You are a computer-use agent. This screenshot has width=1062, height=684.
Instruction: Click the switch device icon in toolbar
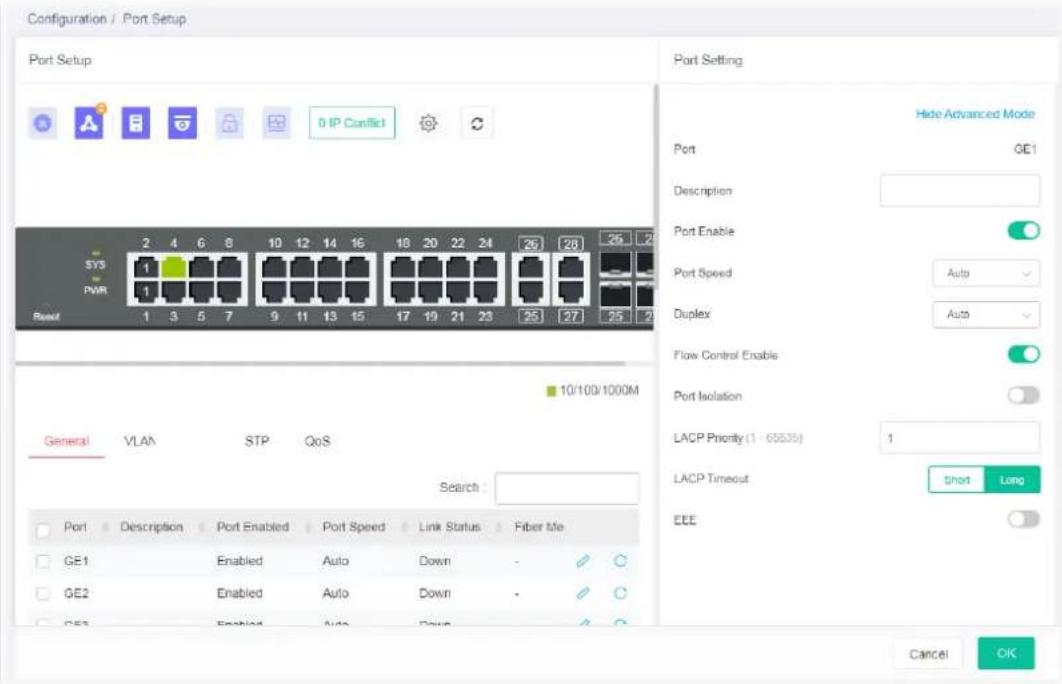[135, 123]
